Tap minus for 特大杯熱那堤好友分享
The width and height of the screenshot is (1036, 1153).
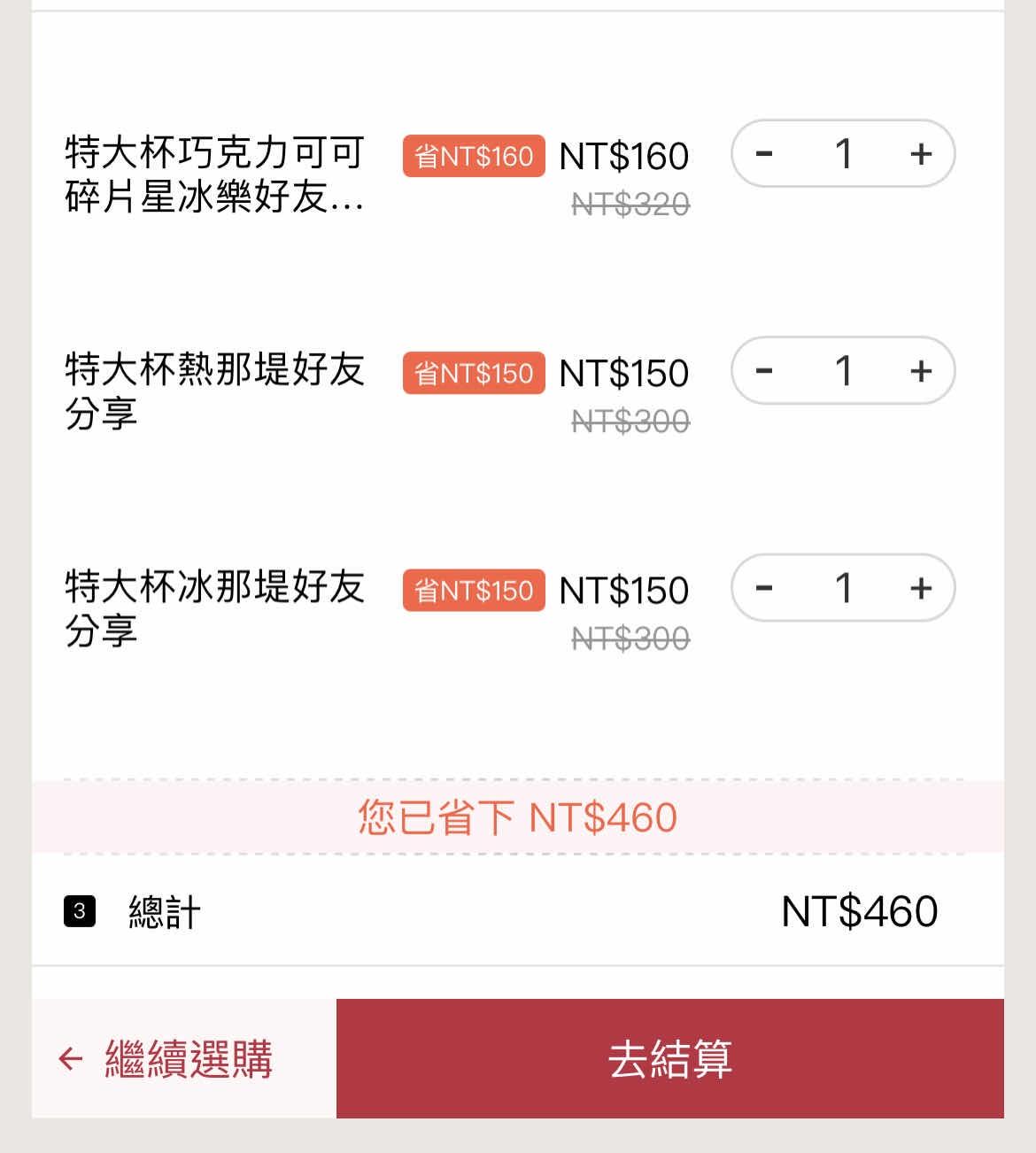pyautogui.click(x=764, y=371)
